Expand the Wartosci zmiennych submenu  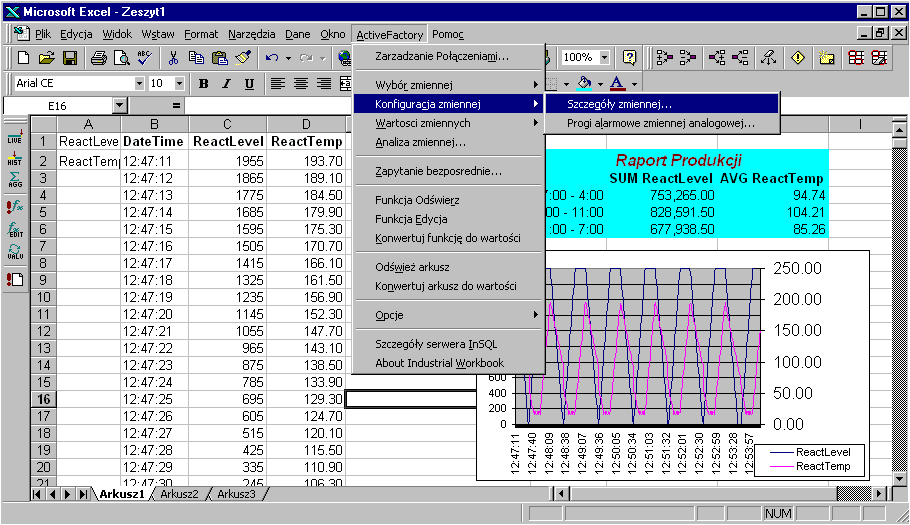click(x=449, y=123)
